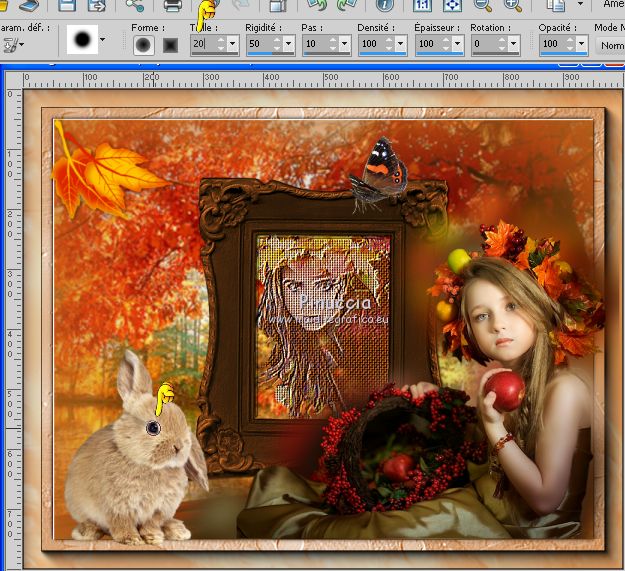Click the 'Forme :' label

point(147,28)
